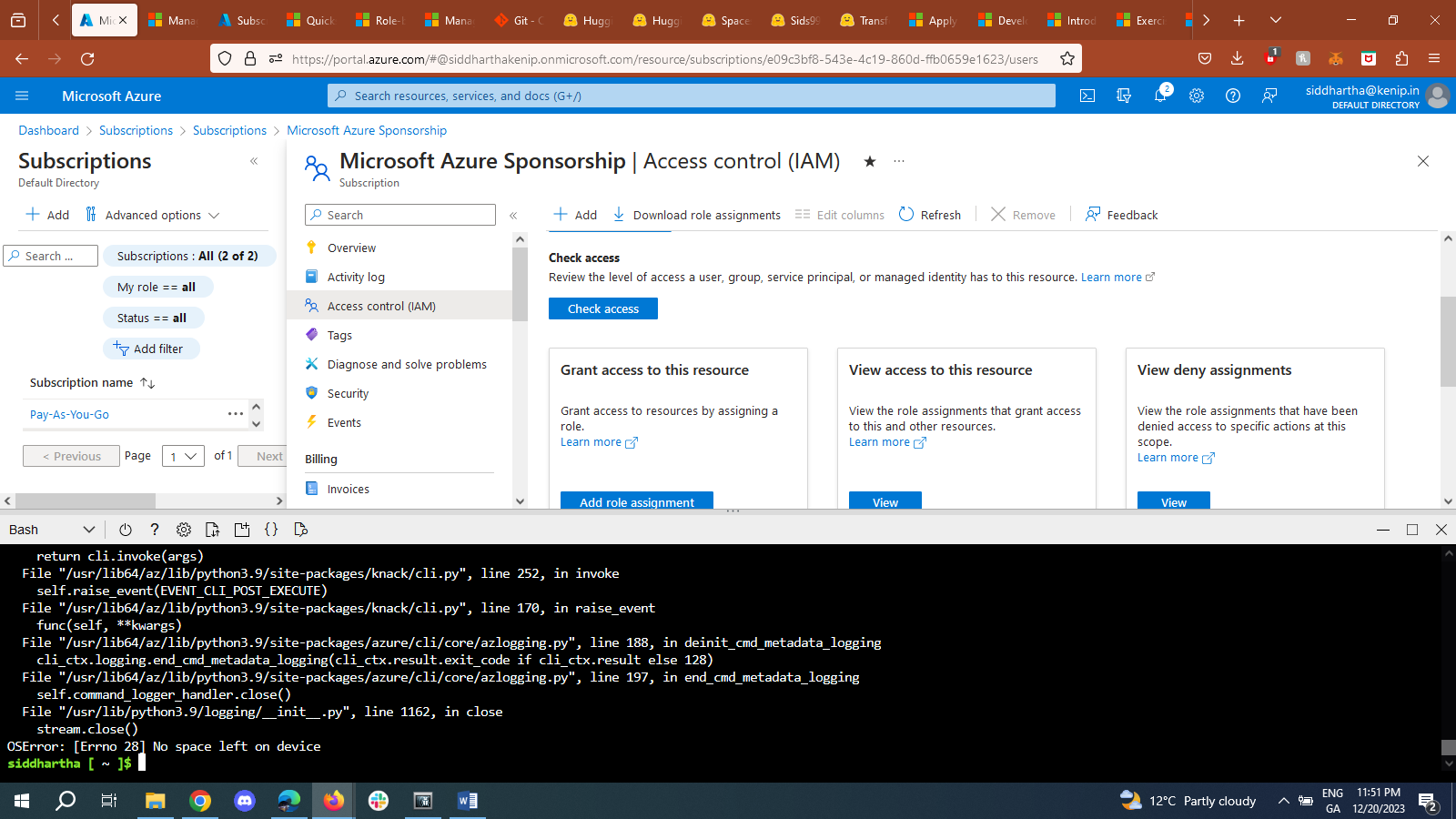Open the Bash shell type dropdown
1456x819 pixels.
(x=52, y=530)
